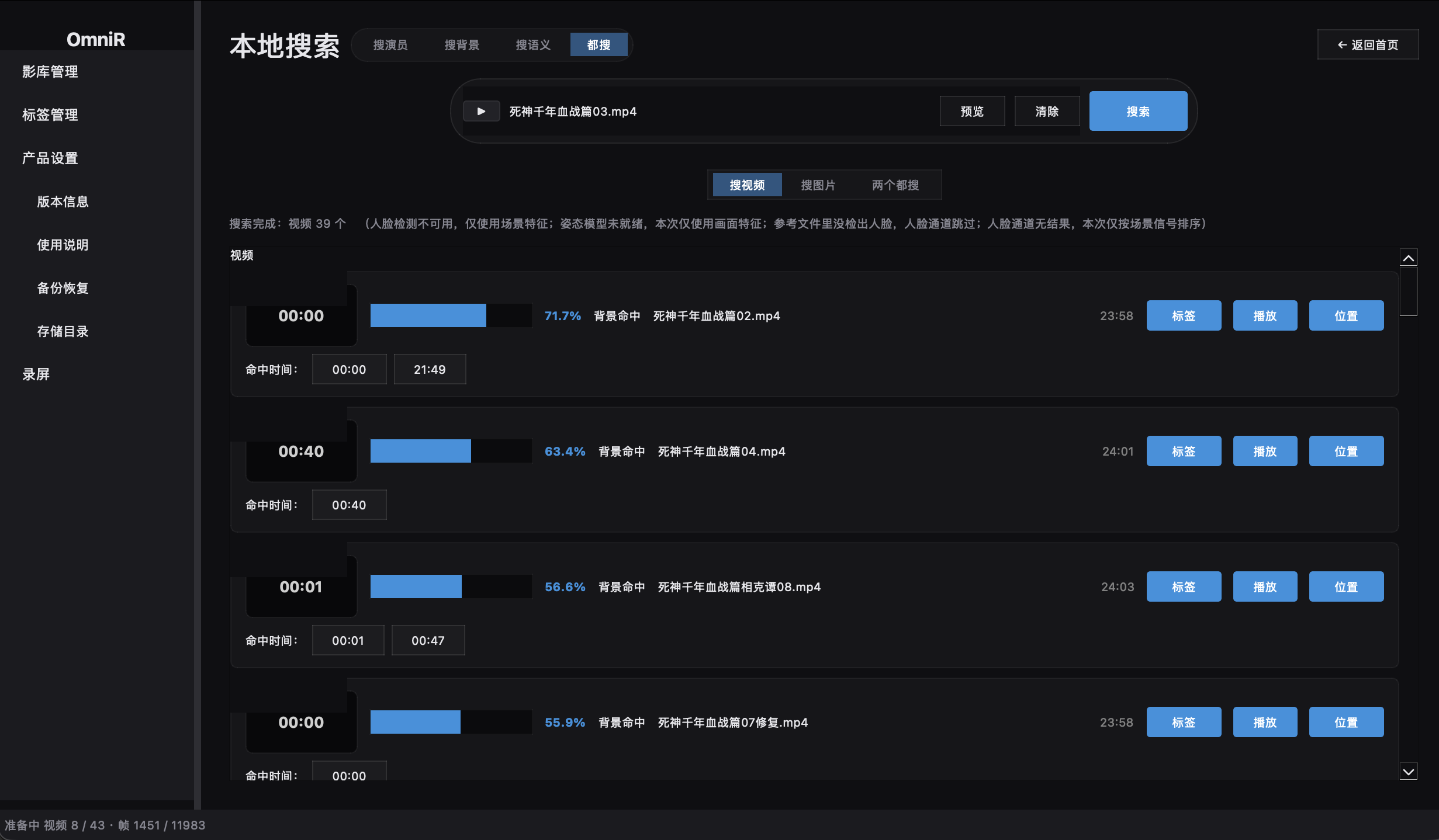Image resolution: width=1439 pixels, height=840 pixels.
Task: Jump to hit time 21:49
Action: pyautogui.click(x=430, y=369)
